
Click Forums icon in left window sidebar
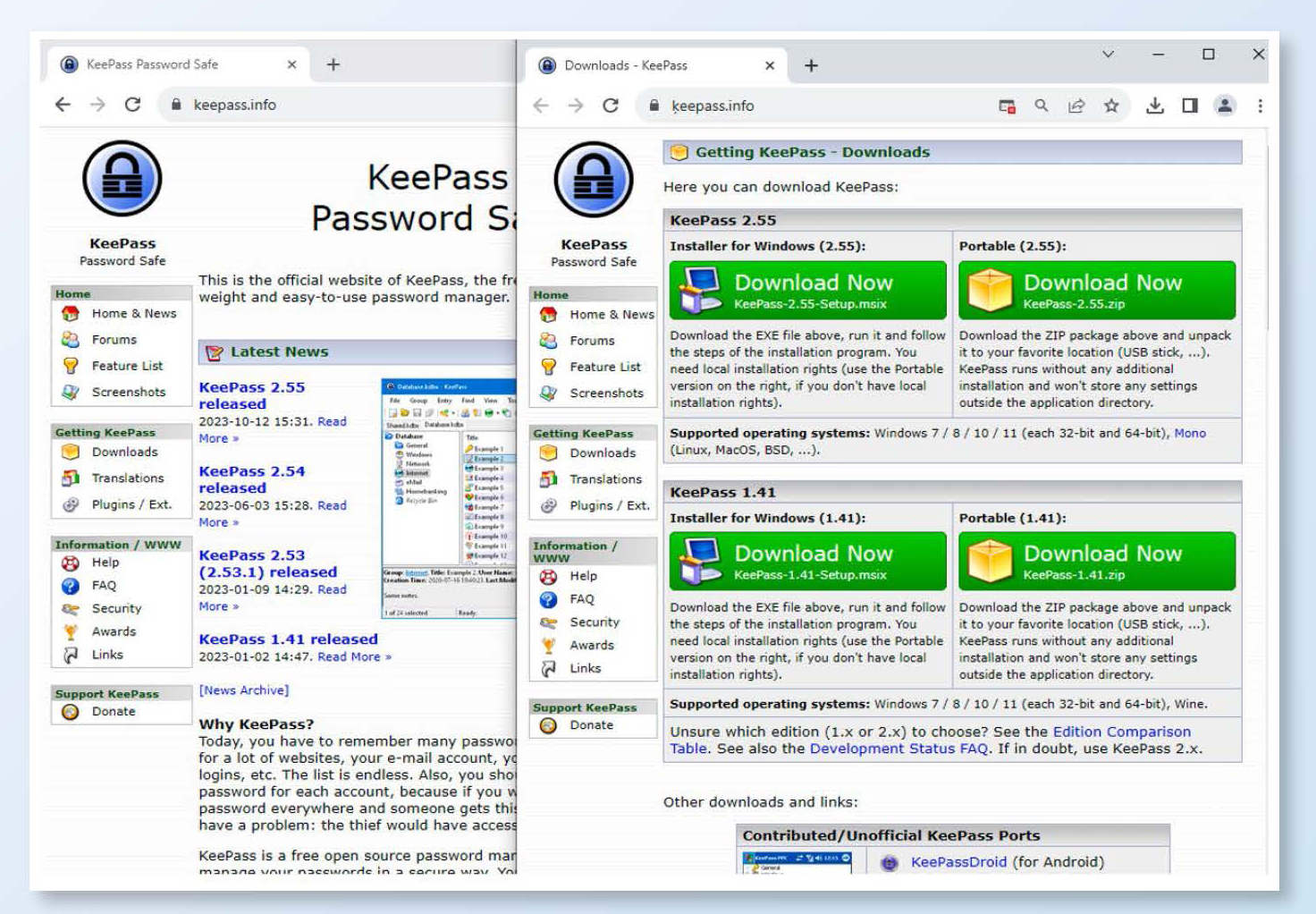click(71, 340)
